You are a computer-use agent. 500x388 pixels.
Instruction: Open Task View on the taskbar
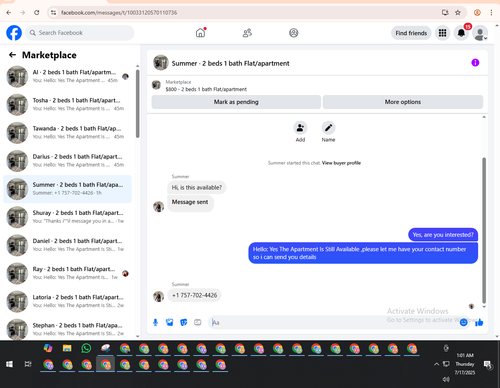pyautogui.click(x=28, y=364)
